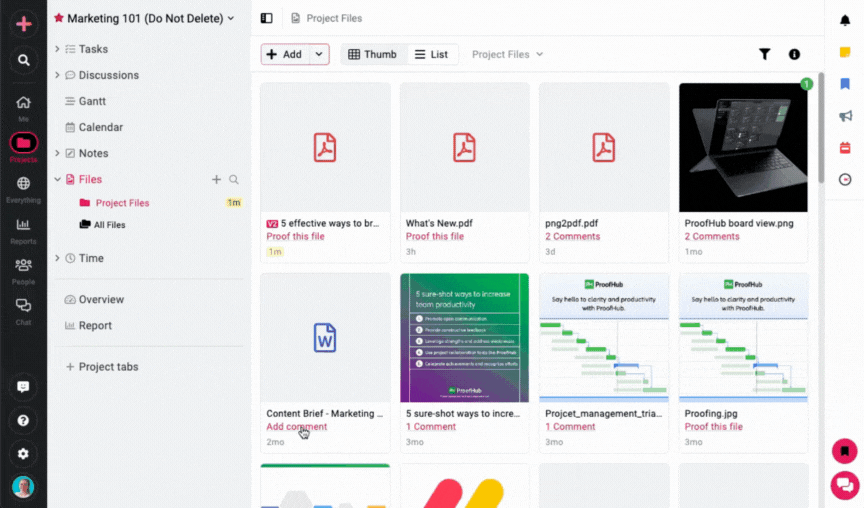Viewport: 864px width, 508px height.
Task: Open png2pdf.pdf PDF thumbnail
Action: pyautogui.click(x=604, y=148)
